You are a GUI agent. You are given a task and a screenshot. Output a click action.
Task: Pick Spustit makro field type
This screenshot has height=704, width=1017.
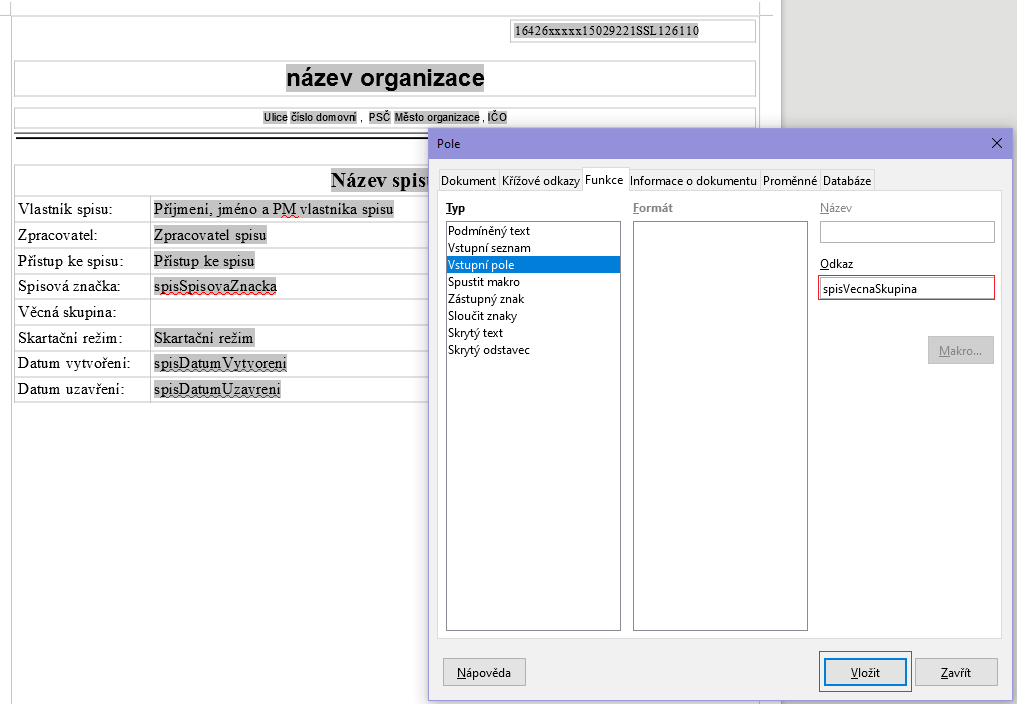click(x=484, y=282)
